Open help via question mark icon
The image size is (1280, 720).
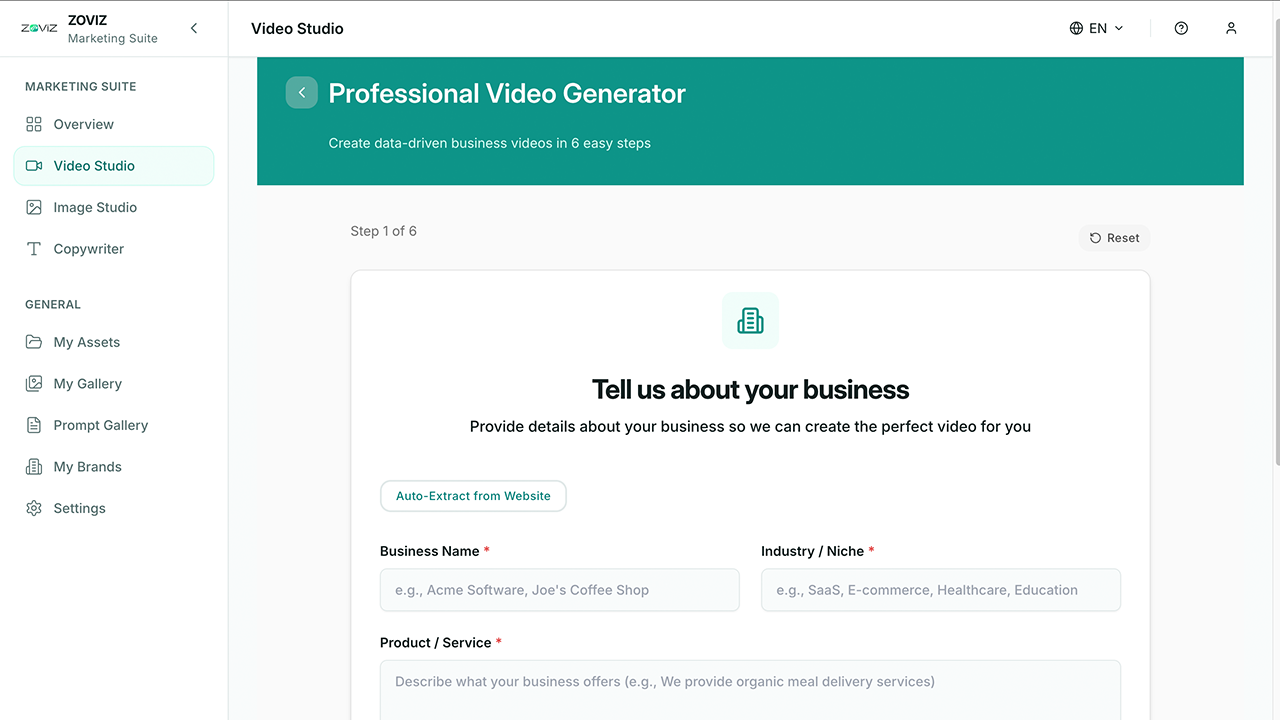point(1181,28)
